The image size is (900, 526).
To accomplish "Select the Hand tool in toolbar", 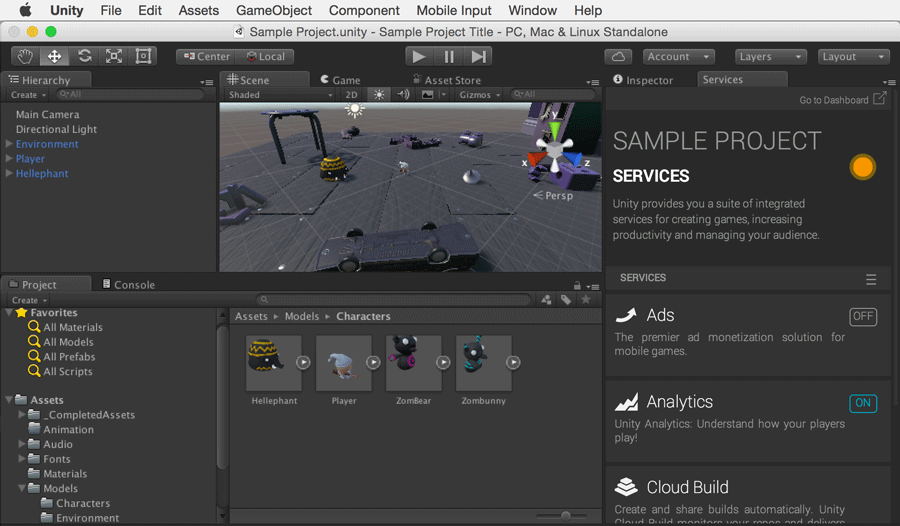I will coord(26,57).
